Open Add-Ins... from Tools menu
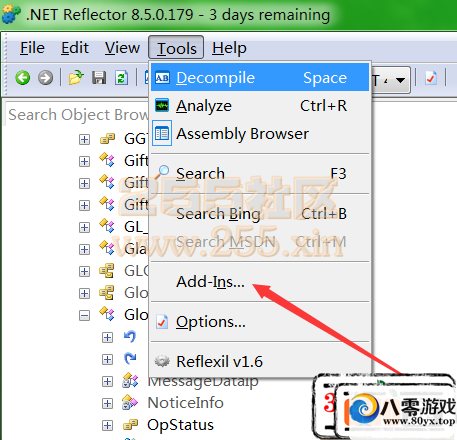Screen dimensions: 457x440 click(x=260, y=282)
